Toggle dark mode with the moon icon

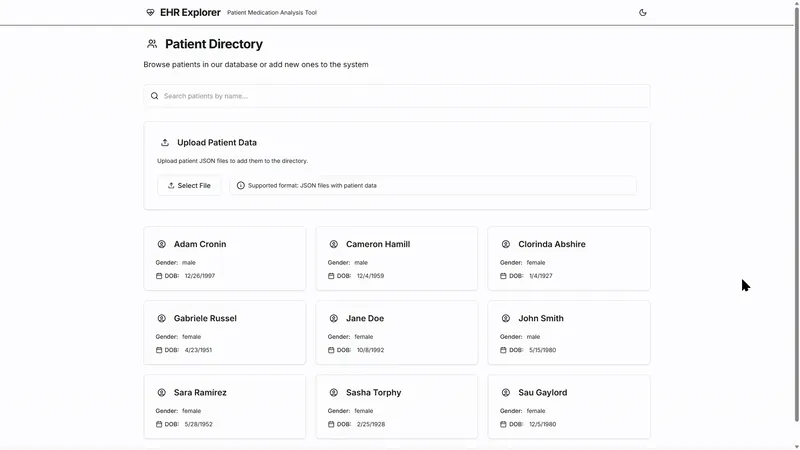[642, 12]
